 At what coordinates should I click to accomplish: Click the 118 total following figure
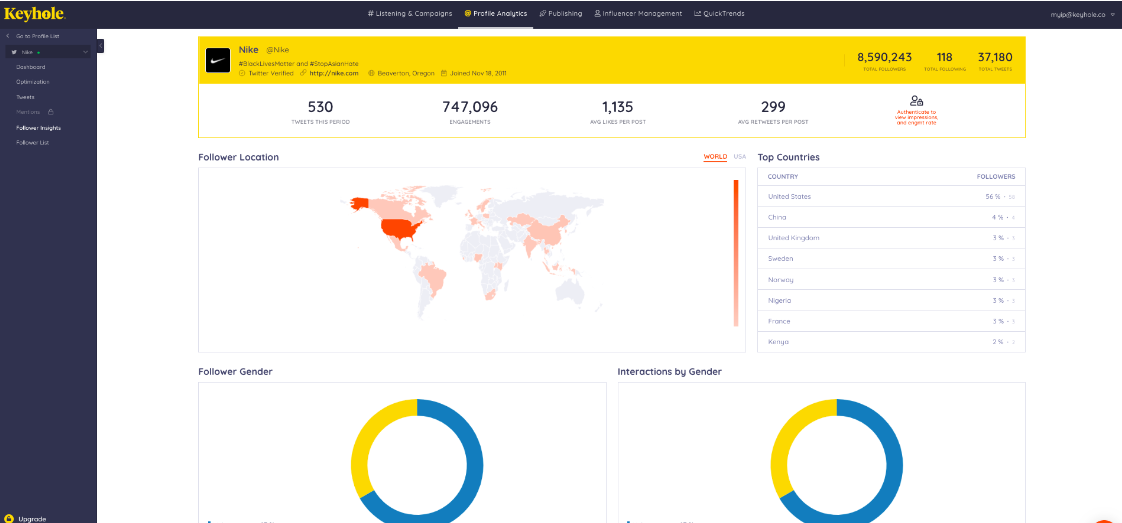coord(945,57)
